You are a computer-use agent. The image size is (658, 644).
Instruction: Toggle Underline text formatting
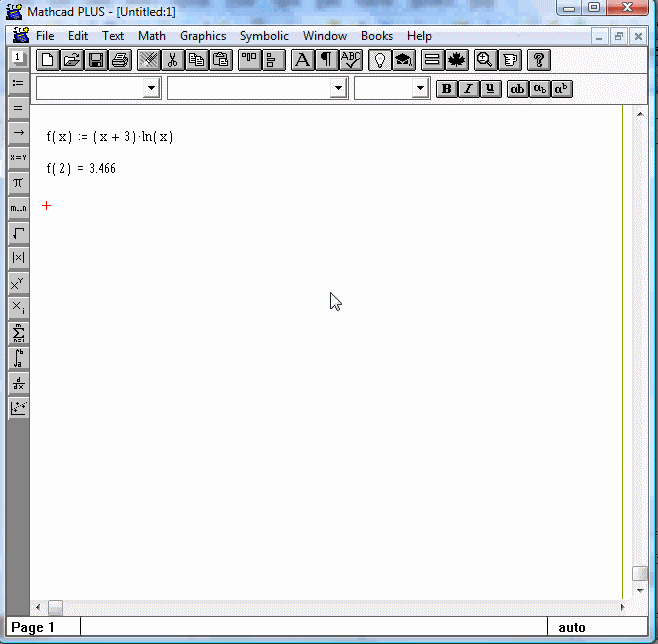pos(490,89)
